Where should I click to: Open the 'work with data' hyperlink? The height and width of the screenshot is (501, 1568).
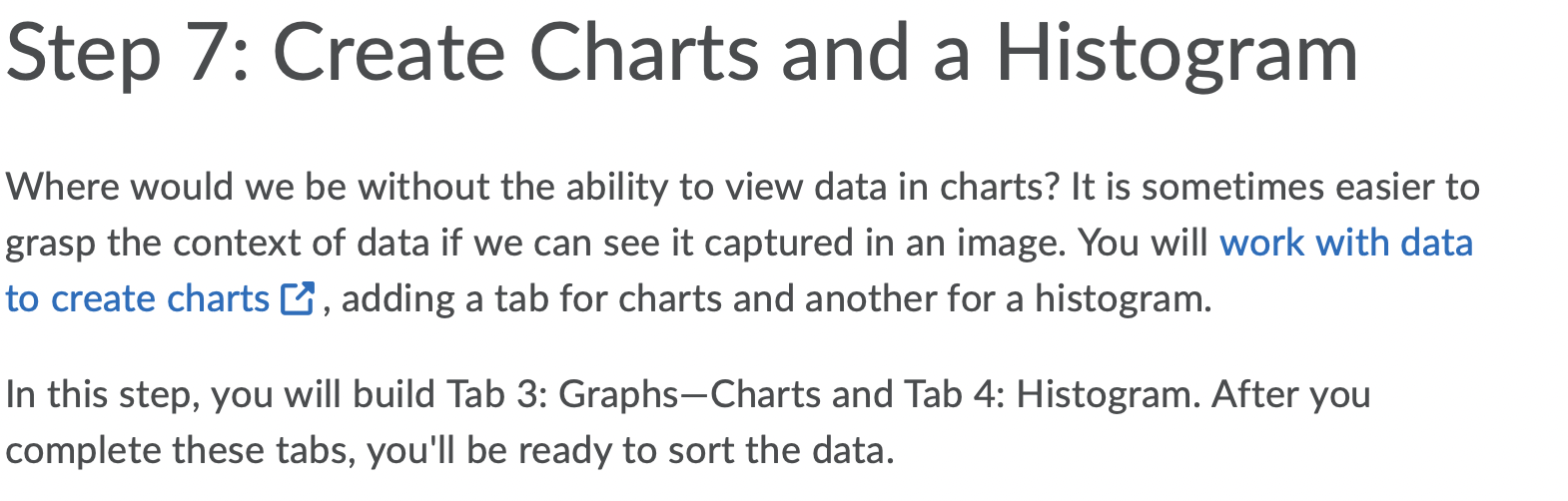click(x=1345, y=243)
